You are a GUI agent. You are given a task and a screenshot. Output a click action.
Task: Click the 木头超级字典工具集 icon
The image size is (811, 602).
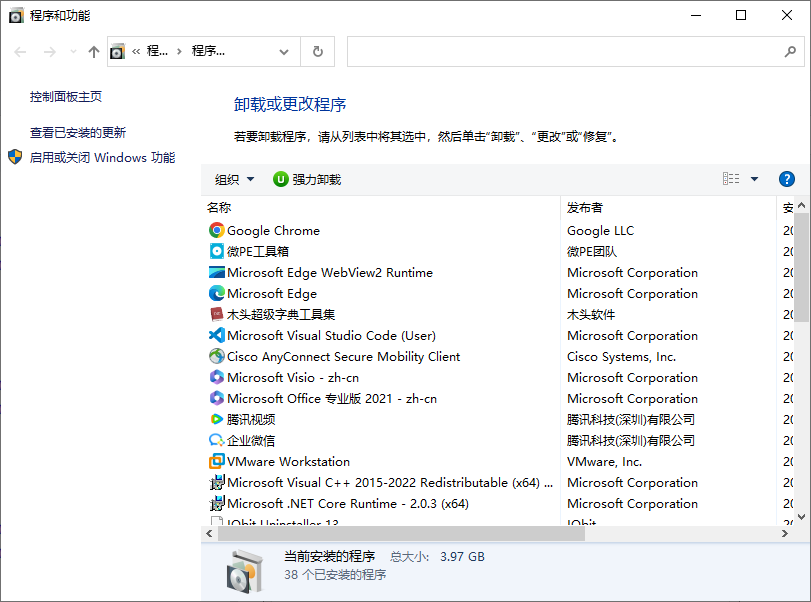click(x=217, y=314)
